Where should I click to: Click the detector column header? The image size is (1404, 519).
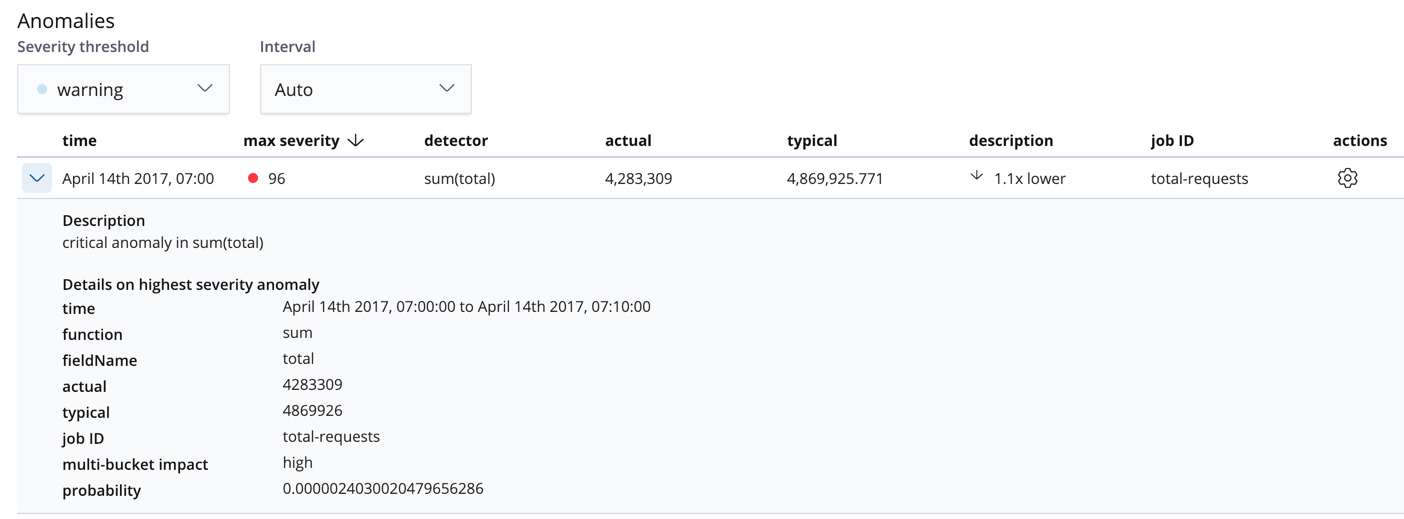pos(456,141)
